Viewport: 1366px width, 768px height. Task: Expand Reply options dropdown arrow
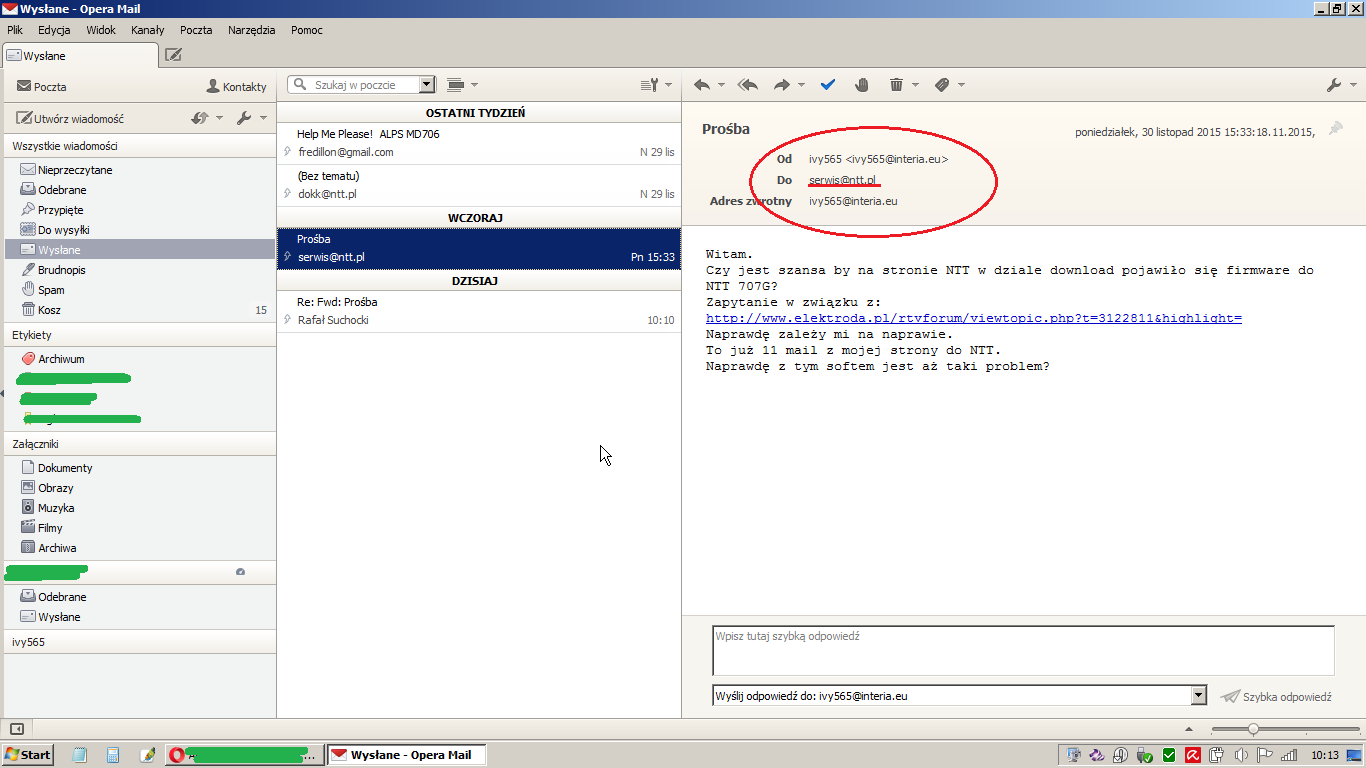click(x=720, y=85)
